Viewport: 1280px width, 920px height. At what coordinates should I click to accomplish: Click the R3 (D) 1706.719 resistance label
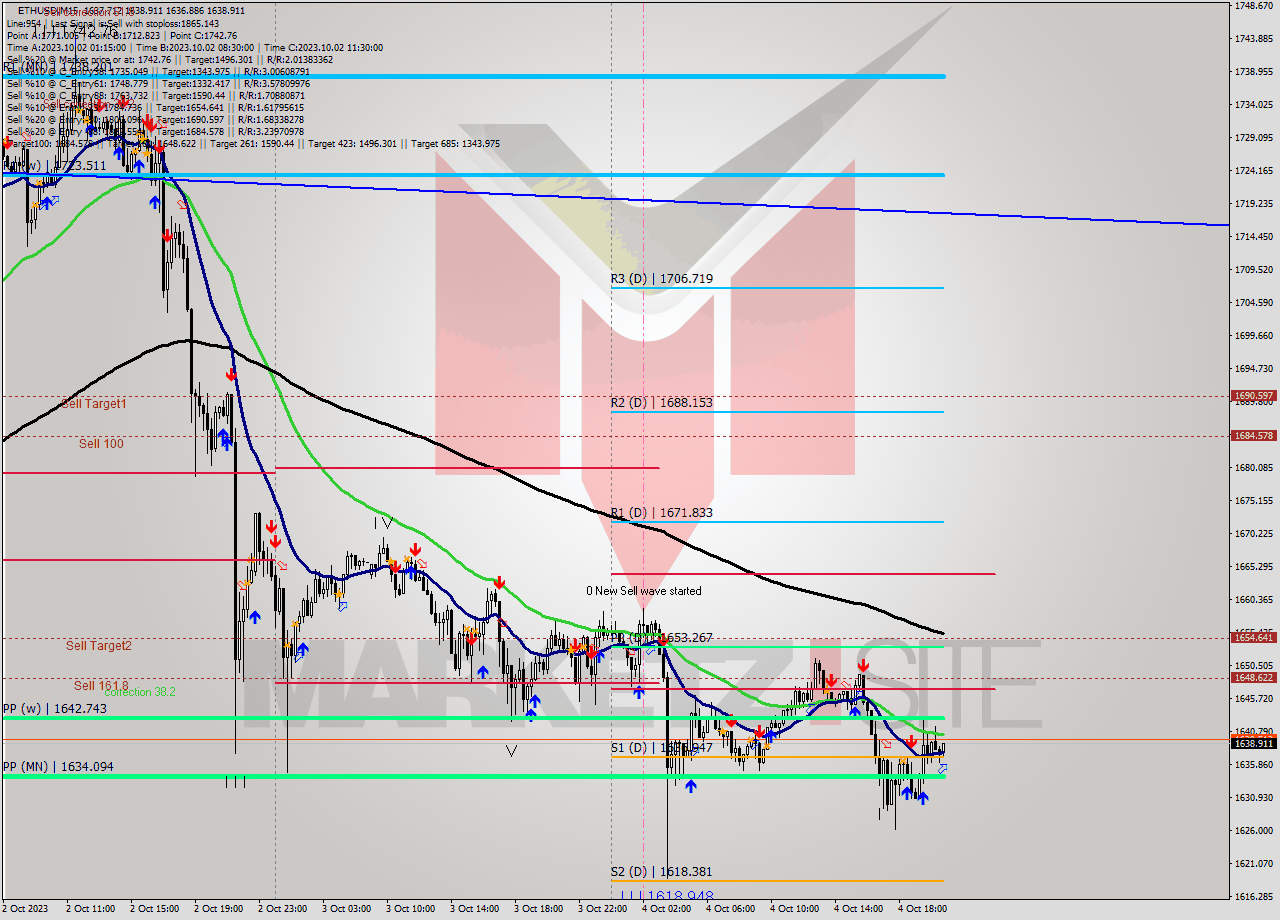click(x=662, y=279)
